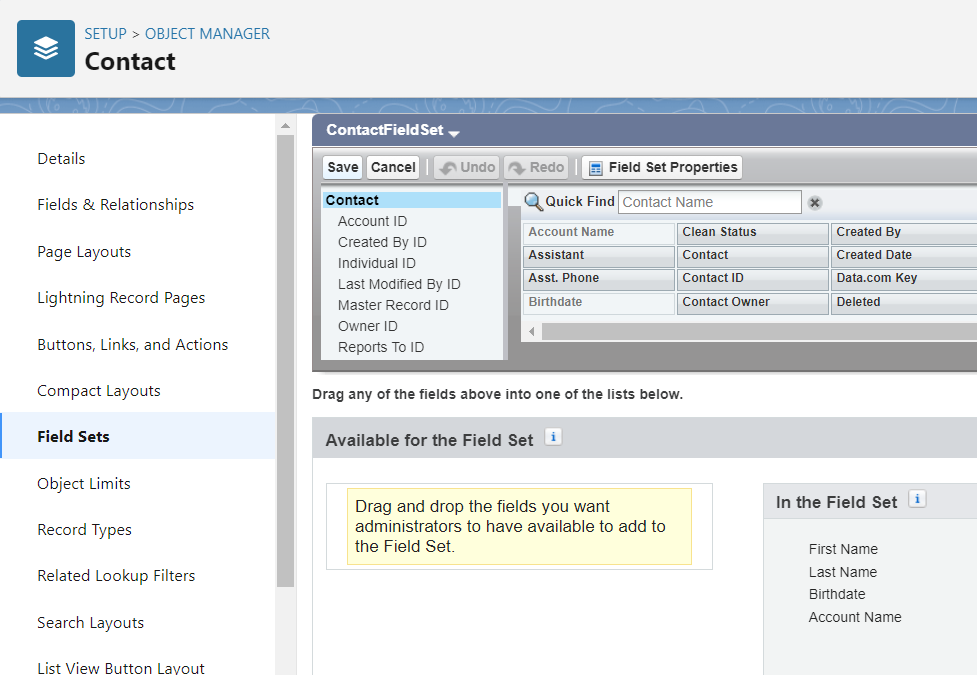Select Reports To ID in the tree
The height and width of the screenshot is (675, 977).
tap(381, 347)
